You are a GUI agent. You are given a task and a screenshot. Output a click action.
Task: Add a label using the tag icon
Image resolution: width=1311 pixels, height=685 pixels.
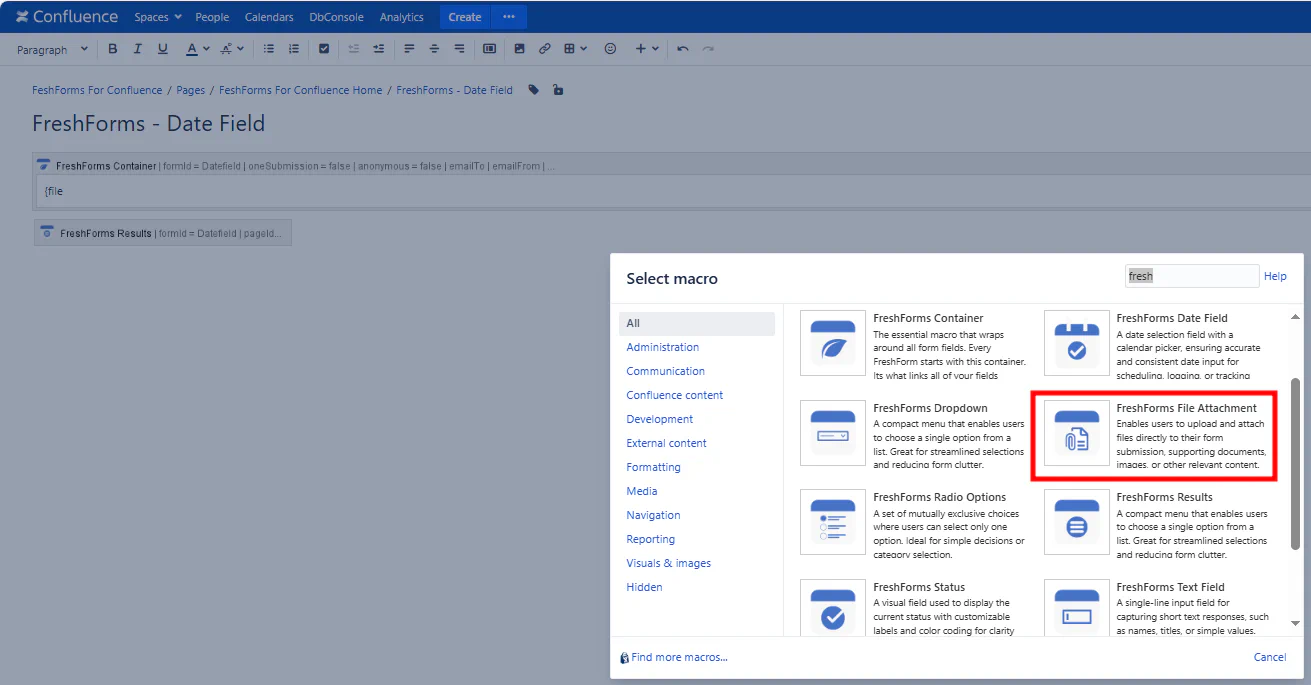pos(532,89)
